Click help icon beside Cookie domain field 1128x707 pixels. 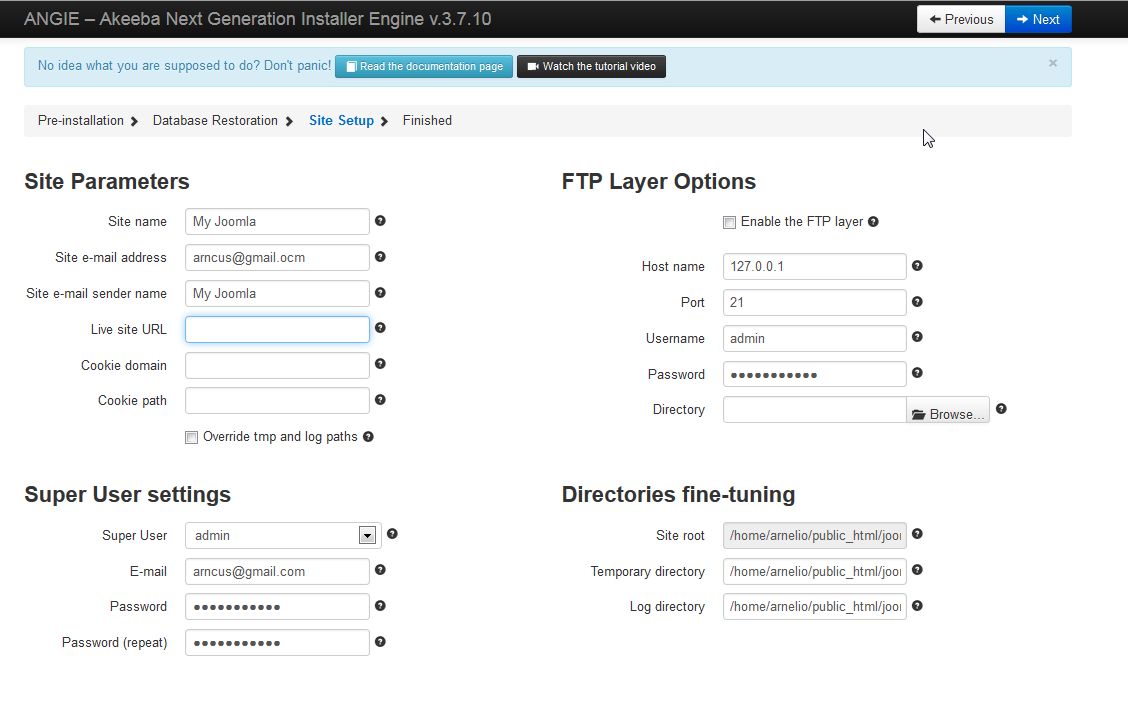tap(380, 364)
